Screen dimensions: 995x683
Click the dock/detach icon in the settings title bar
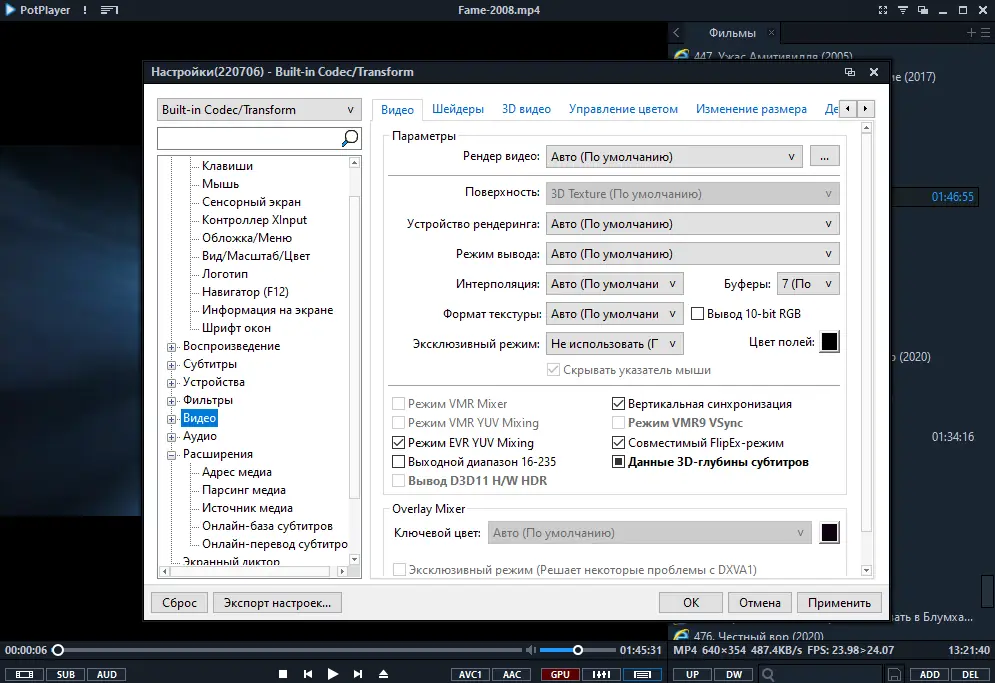(x=850, y=72)
